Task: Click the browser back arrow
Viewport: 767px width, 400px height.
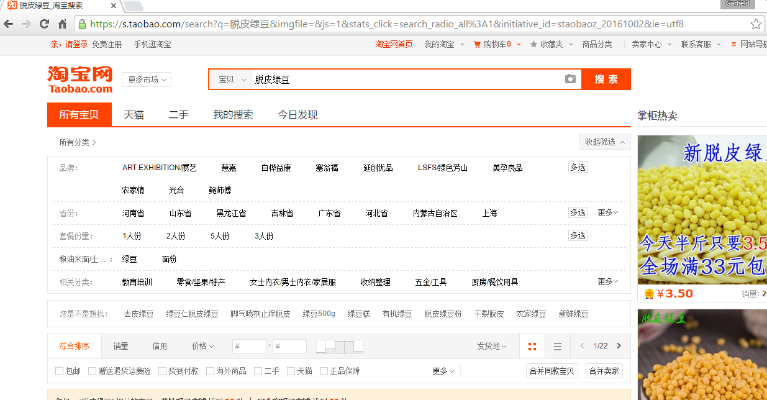Action: (12, 22)
